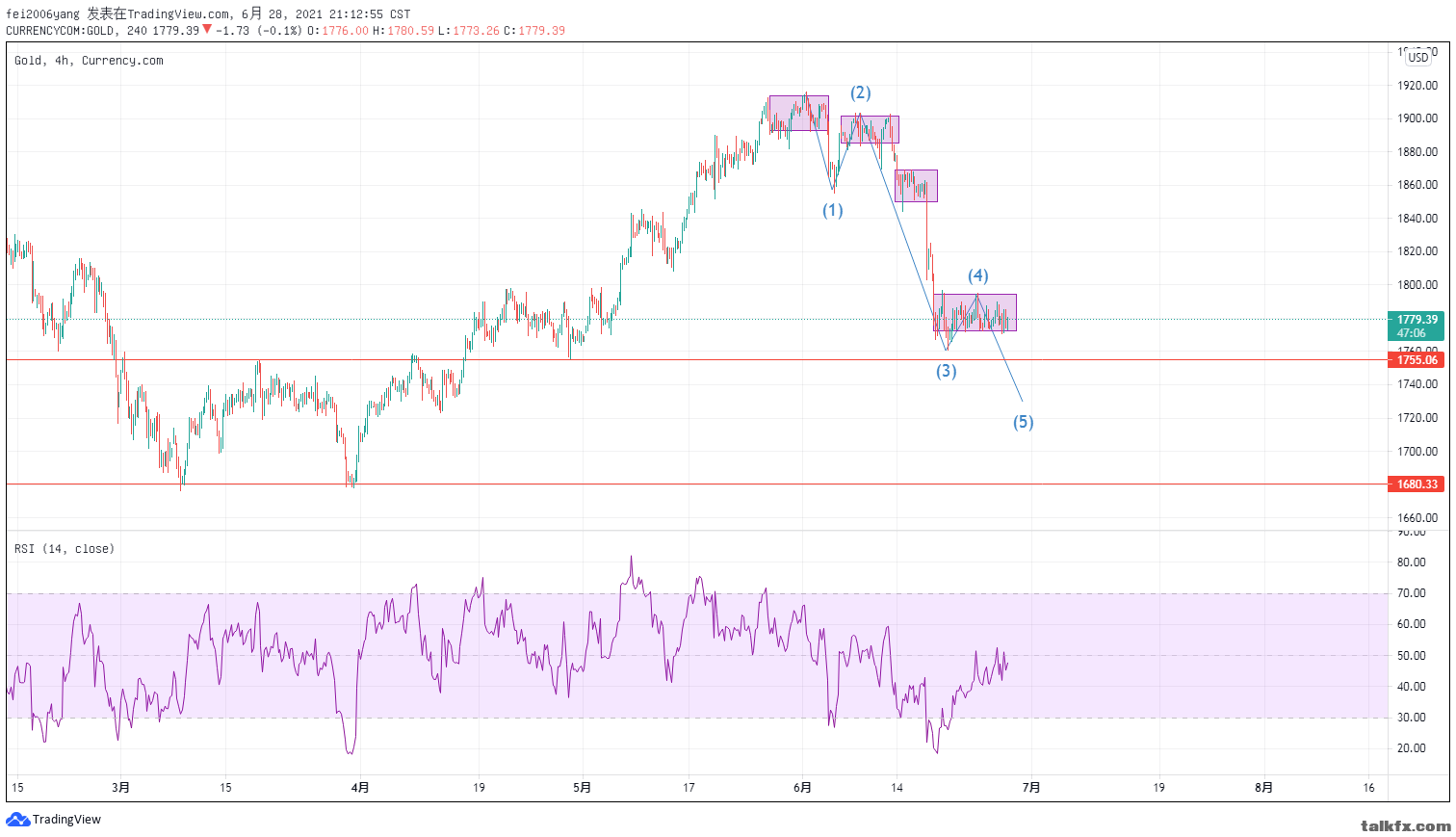
Task: Click the open price value 1776.00
Action: [x=346, y=31]
